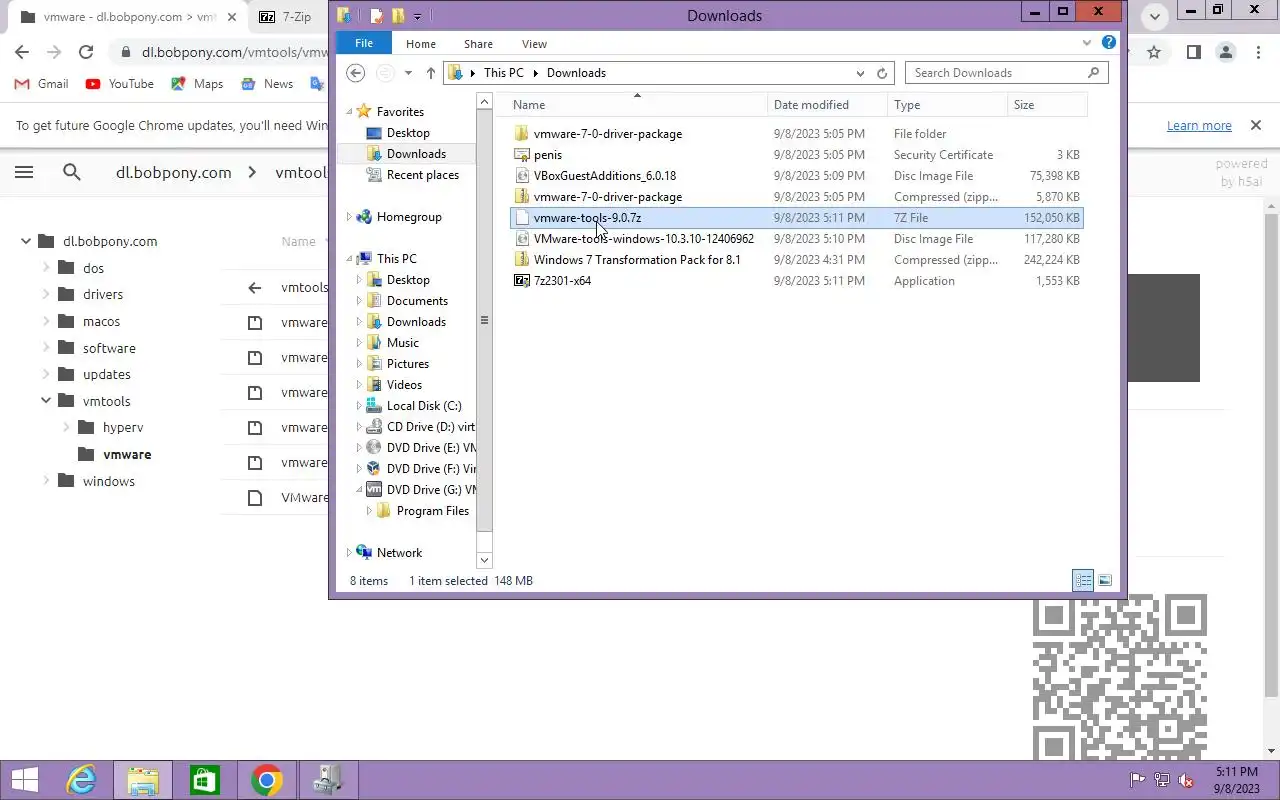Switch to Large icons view in status bar
The image size is (1280, 800).
(1105, 580)
